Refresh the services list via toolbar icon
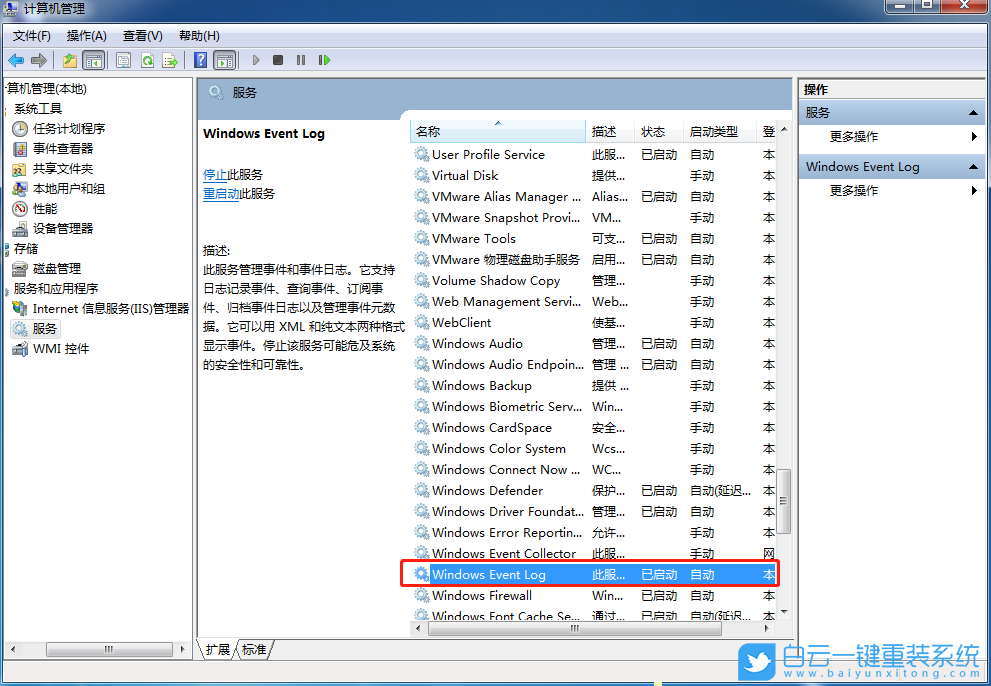This screenshot has height=686, width=991. coord(147,60)
